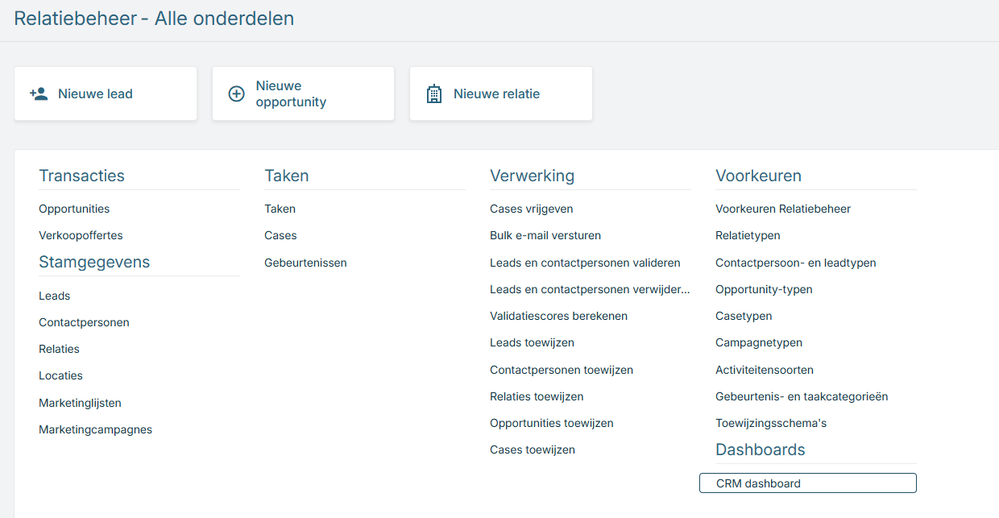
Task: Click Leads en contactpersonen valideren
Action: pos(585,263)
